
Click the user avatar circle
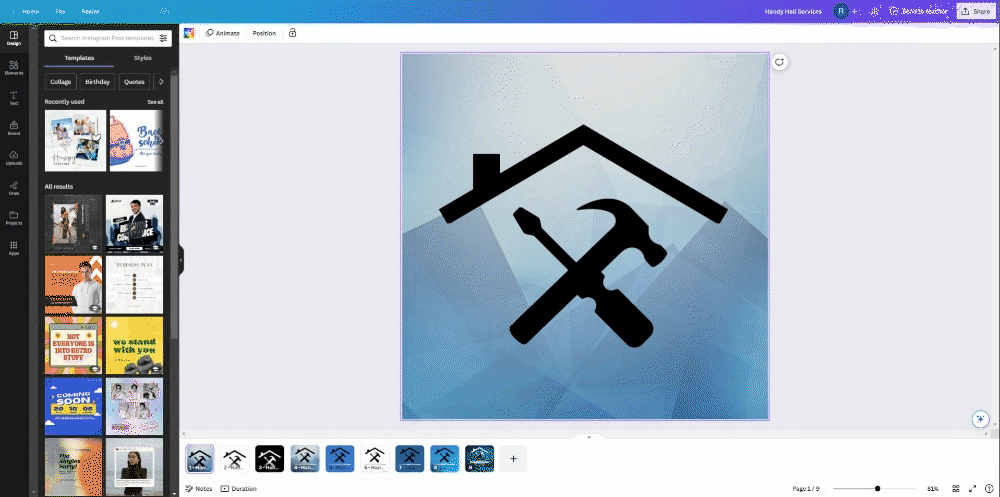pos(841,11)
